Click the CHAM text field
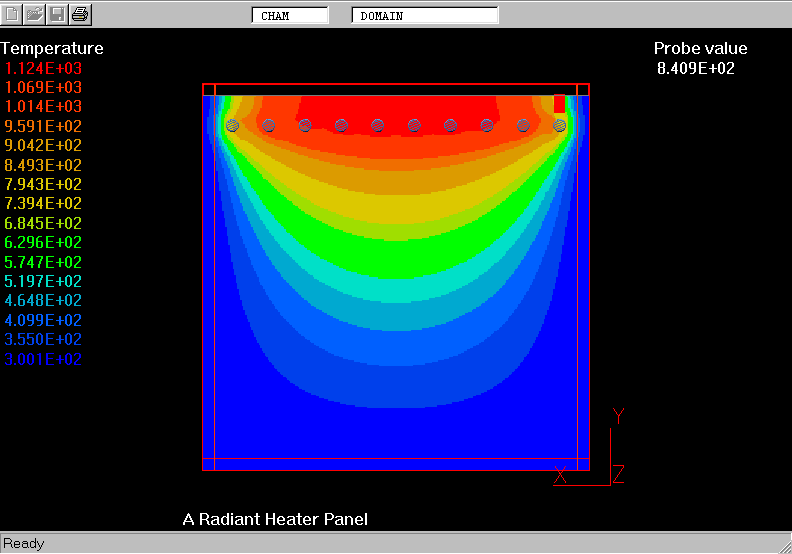Image resolution: width=792 pixels, height=554 pixels. coord(289,16)
